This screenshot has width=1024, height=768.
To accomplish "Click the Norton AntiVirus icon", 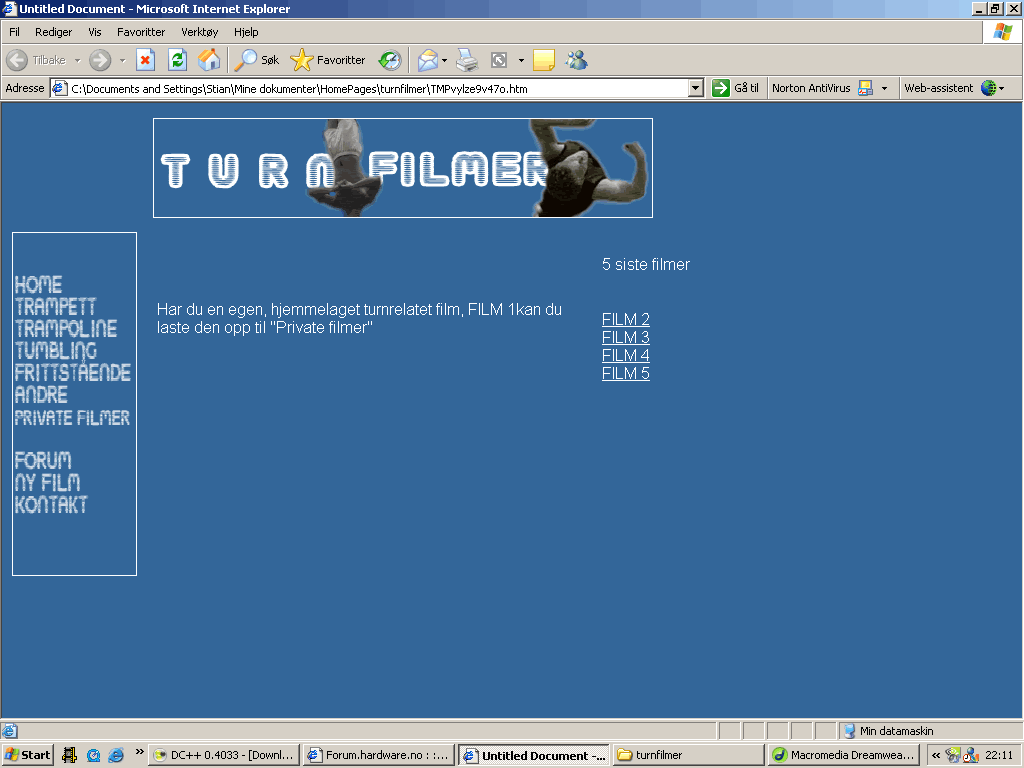I will (x=865, y=88).
